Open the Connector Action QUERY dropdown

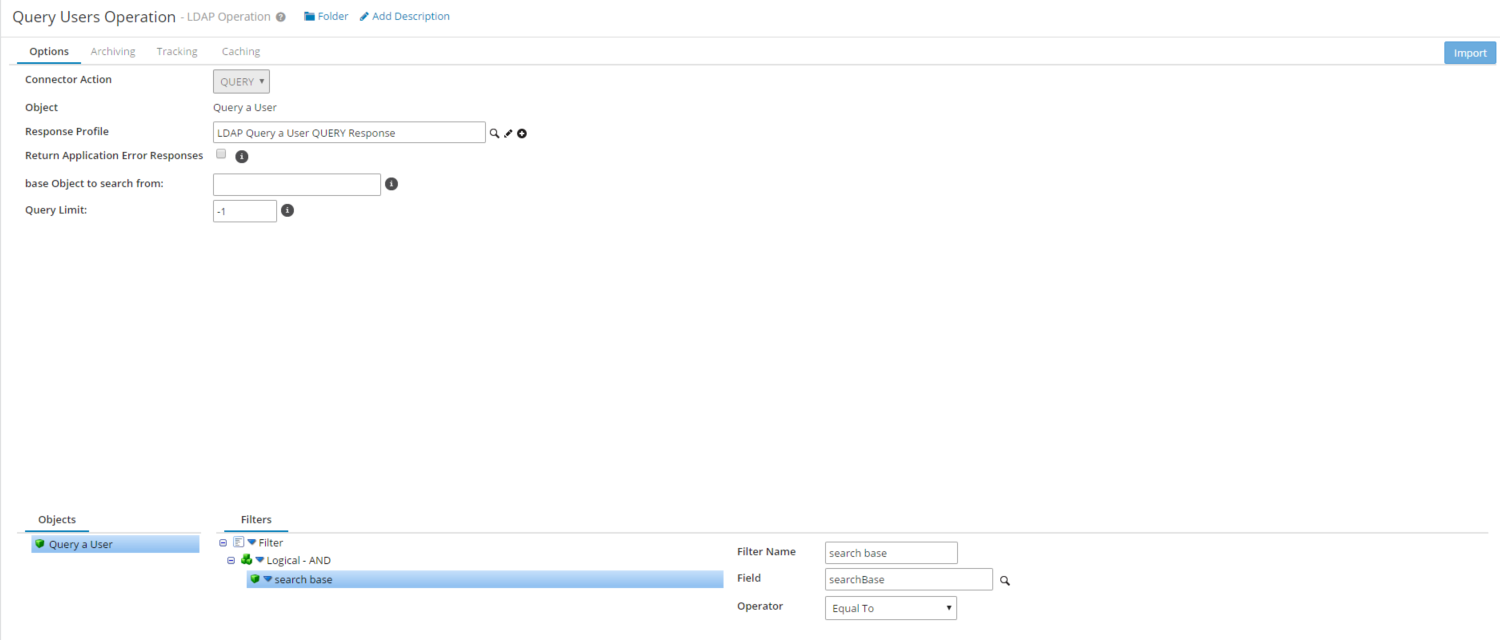point(241,81)
